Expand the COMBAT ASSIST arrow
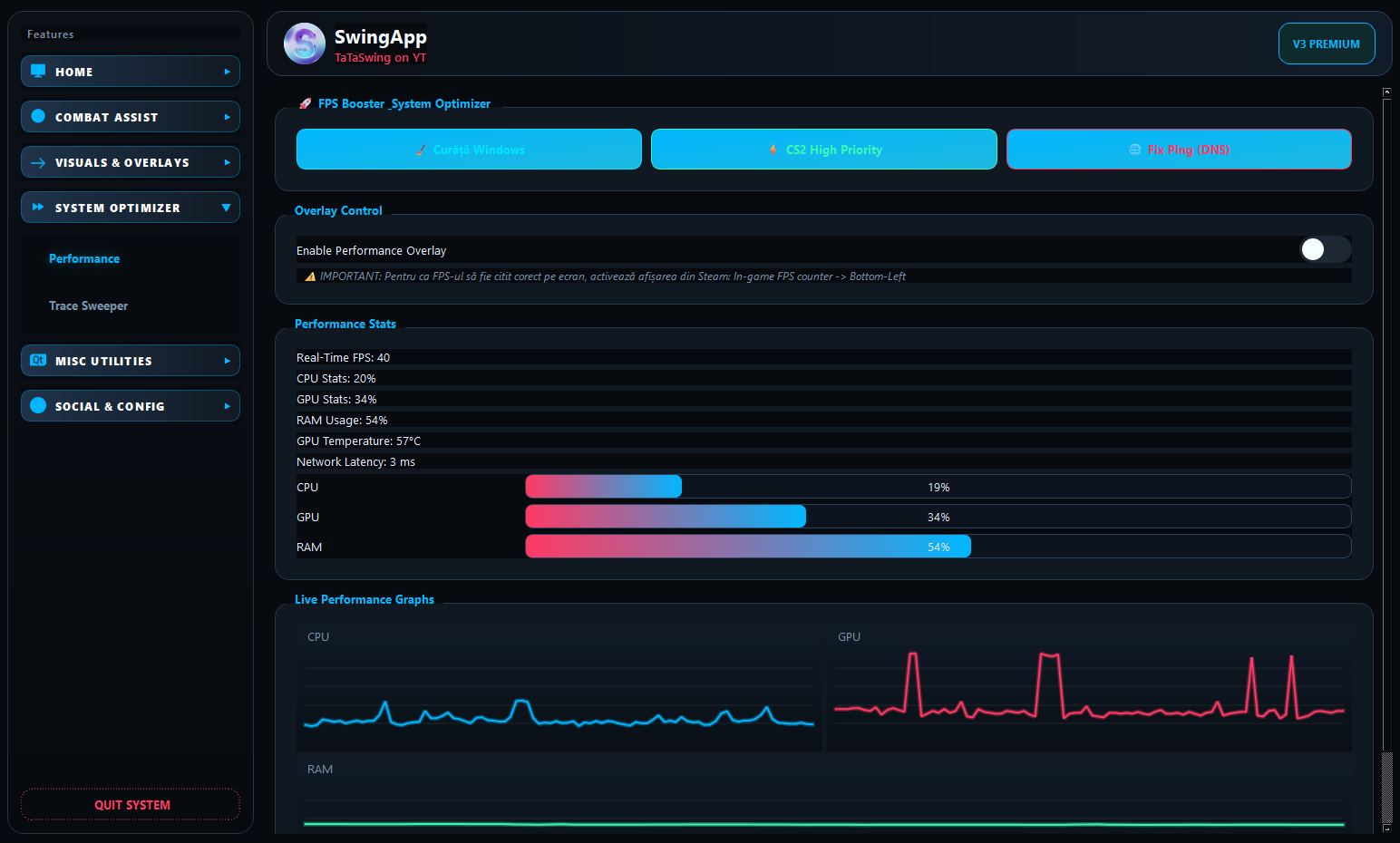Screen dimensions: 1400x843 (227, 117)
